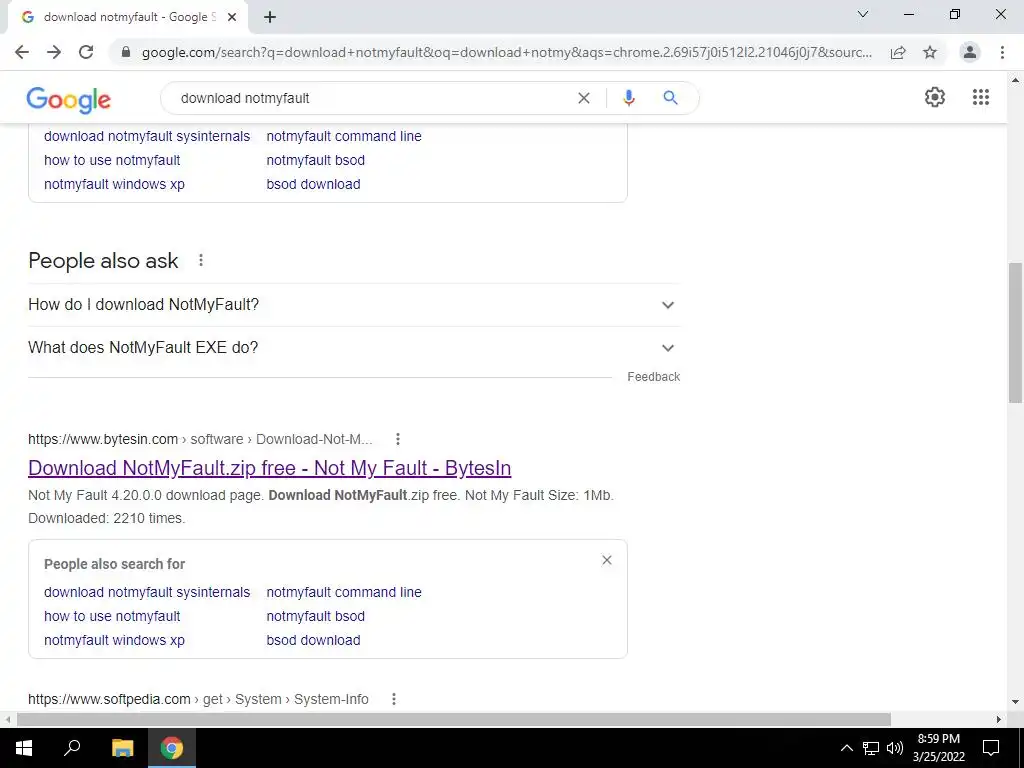Open more options for softpedia.com result
This screenshot has height=768, width=1024.
394,699
